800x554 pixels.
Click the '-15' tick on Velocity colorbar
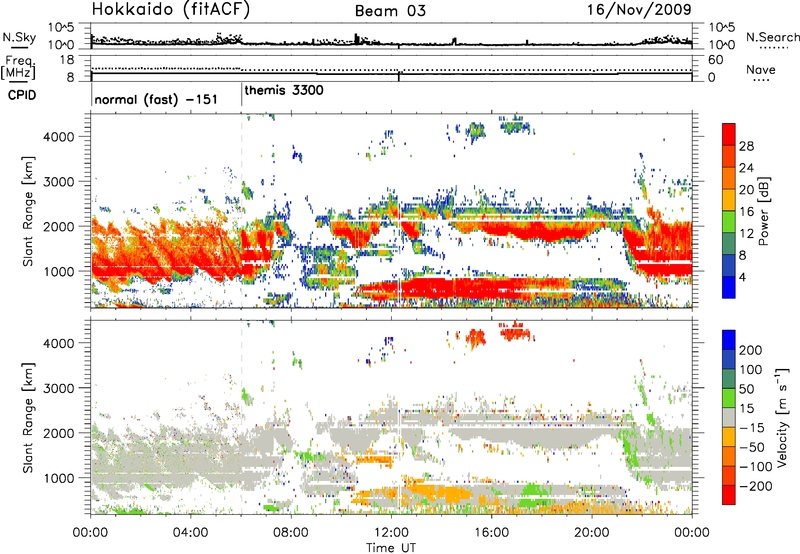tap(752, 428)
